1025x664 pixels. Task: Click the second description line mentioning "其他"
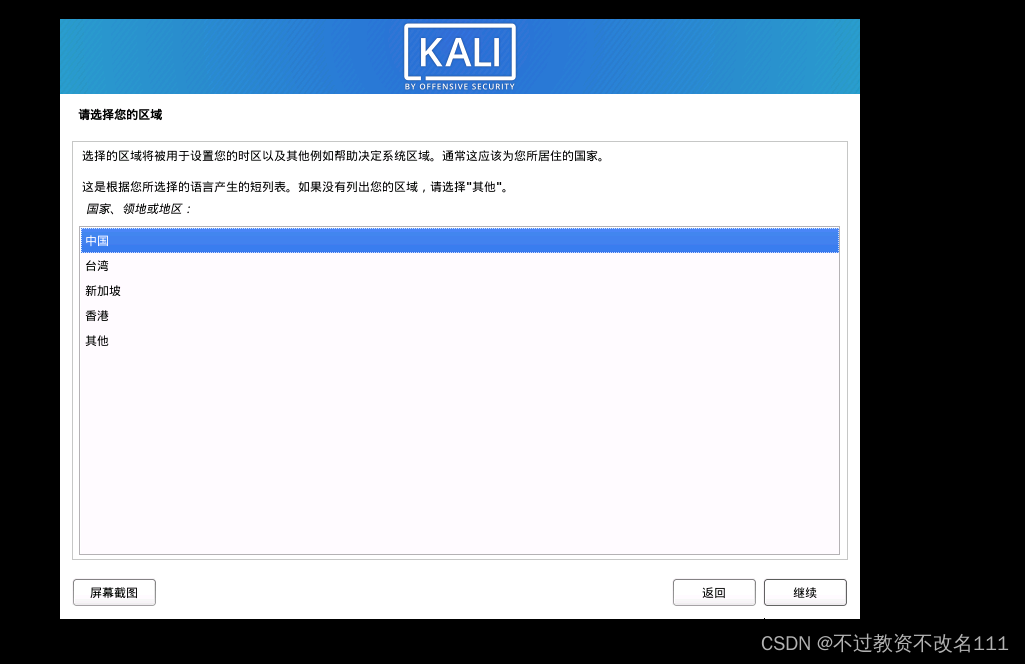click(295, 187)
